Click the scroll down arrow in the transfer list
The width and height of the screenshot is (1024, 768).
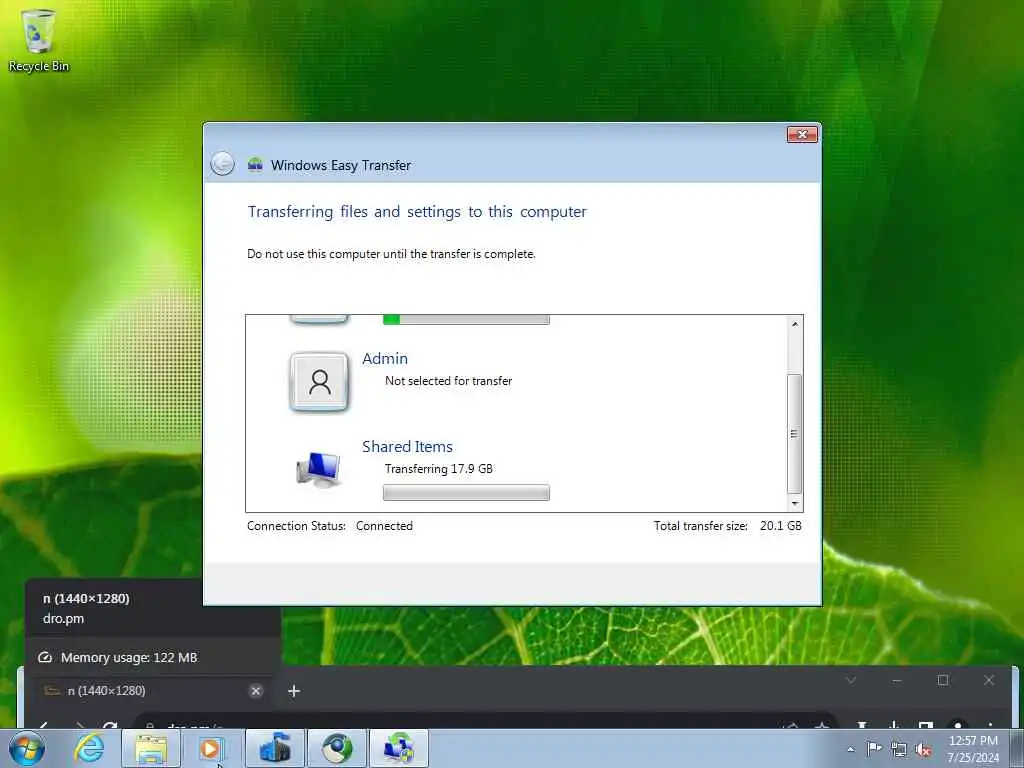point(794,504)
